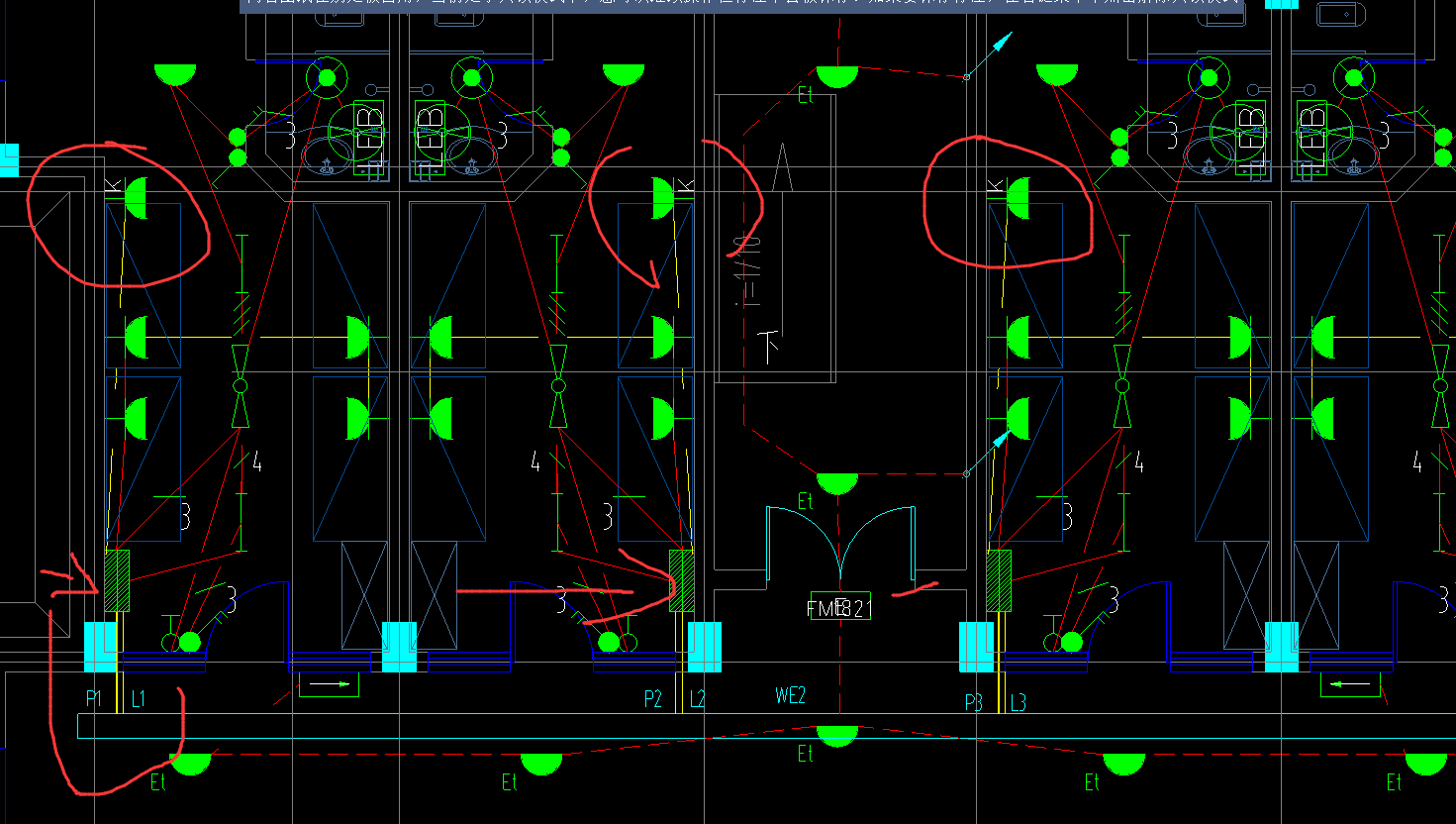
Task: Select green hatched box on P3 riser
Action: click(999, 580)
